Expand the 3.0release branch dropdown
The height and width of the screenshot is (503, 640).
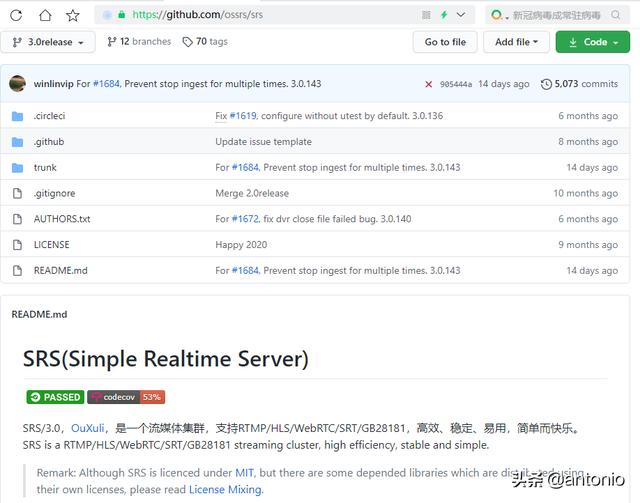[49, 42]
